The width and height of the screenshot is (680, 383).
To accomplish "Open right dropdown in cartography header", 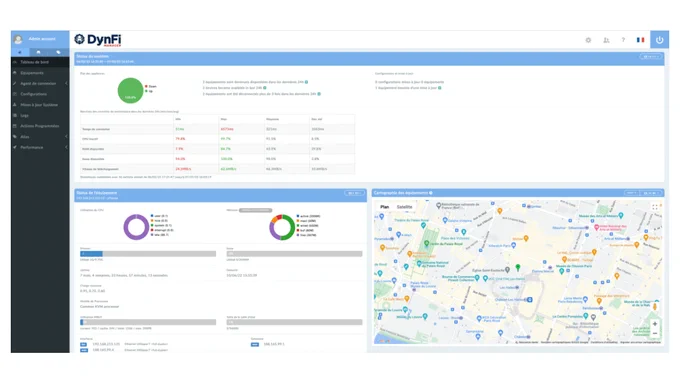I will pyautogui.click(x=651, y=193).
